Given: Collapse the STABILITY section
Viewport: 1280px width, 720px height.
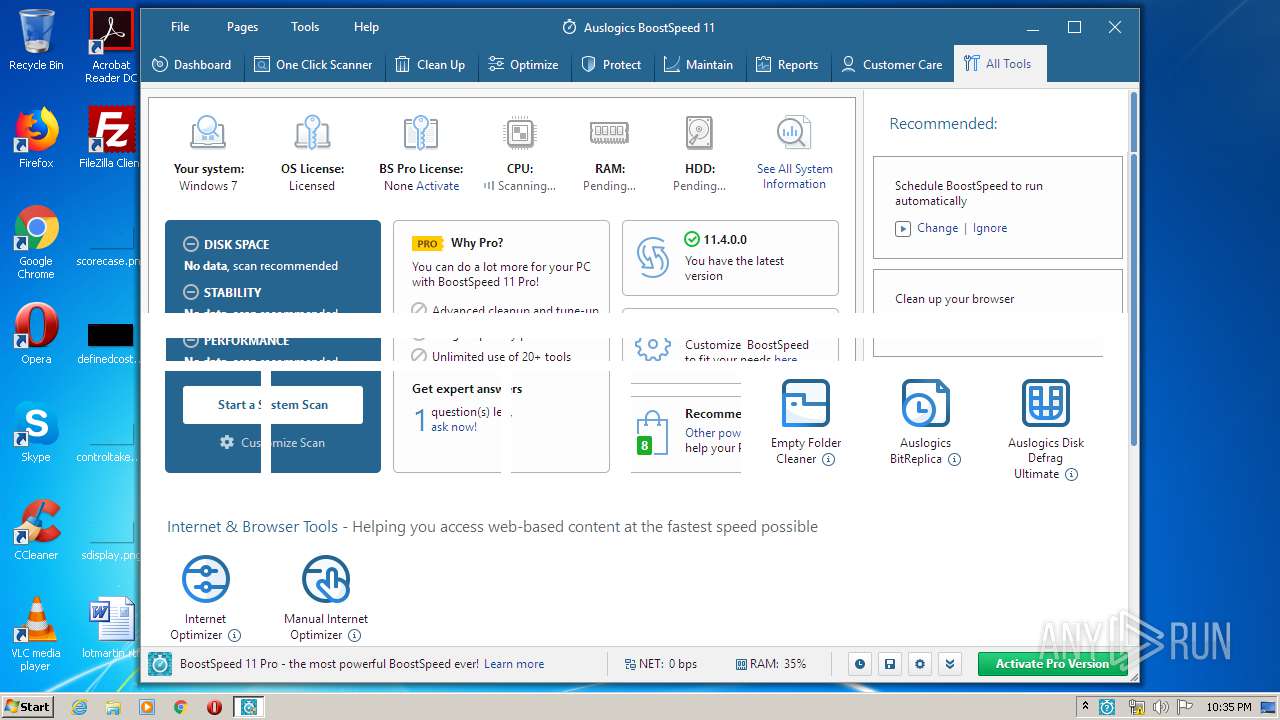Looking at the screenshot, I should point(191,292).
